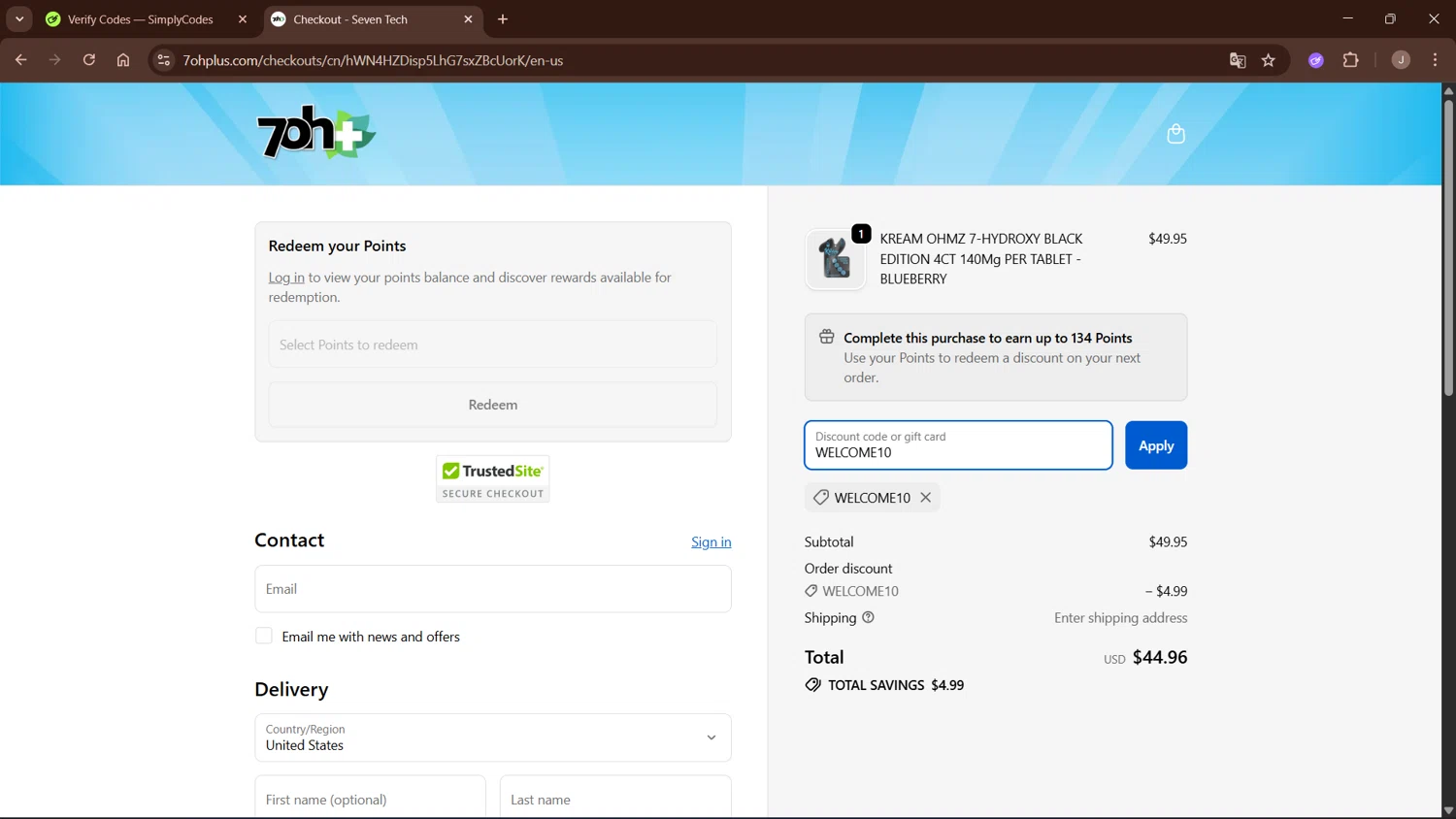Open shipping info help icon
The width and height of the screenshot is (1456, 819).
pyautogui.click(x=868, y=617)
